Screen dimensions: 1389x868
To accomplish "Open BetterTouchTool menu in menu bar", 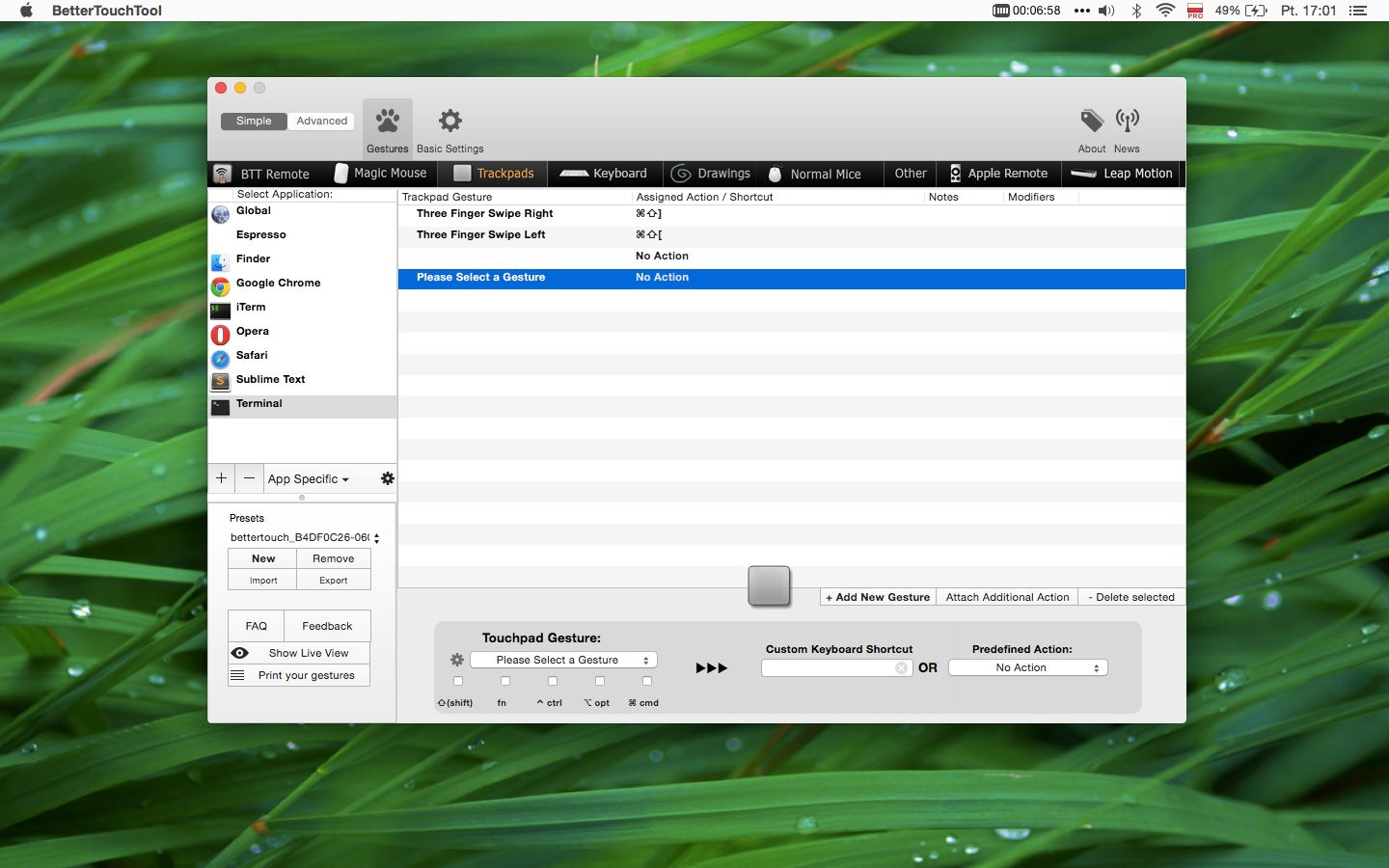I will coord(107,11).
